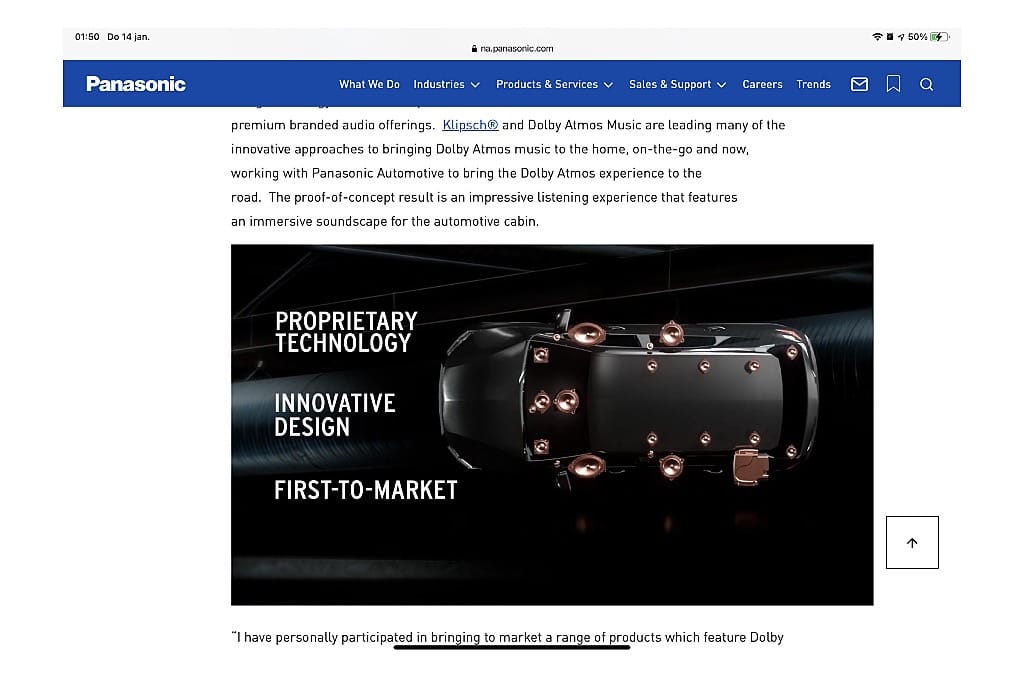Expand the Industries dropdown
The image size is (1024, 683).
(447, 84)
